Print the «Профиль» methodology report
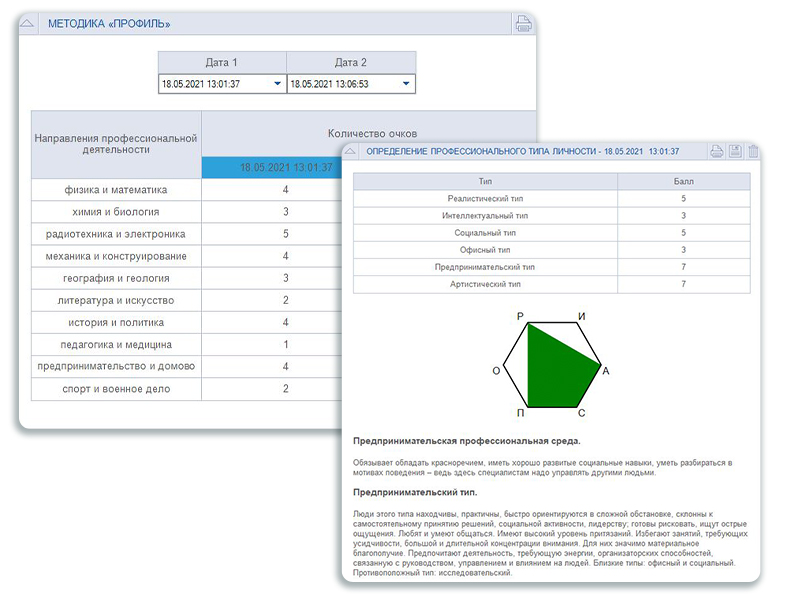800x600 pixels. click(x=522, y=23)
